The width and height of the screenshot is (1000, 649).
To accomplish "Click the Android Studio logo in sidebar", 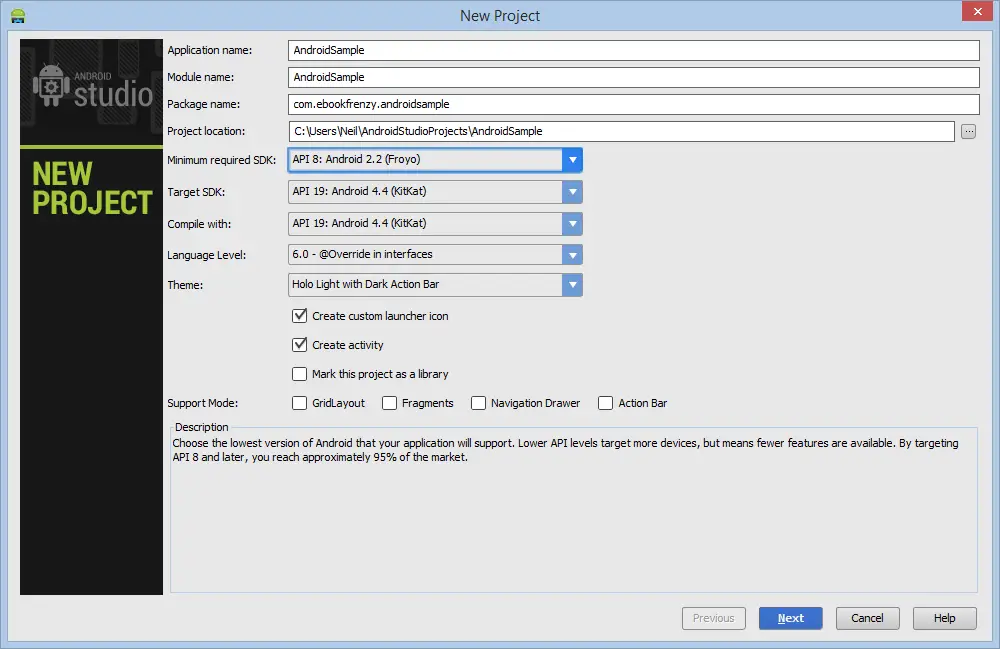I will [x=92, y=91].
